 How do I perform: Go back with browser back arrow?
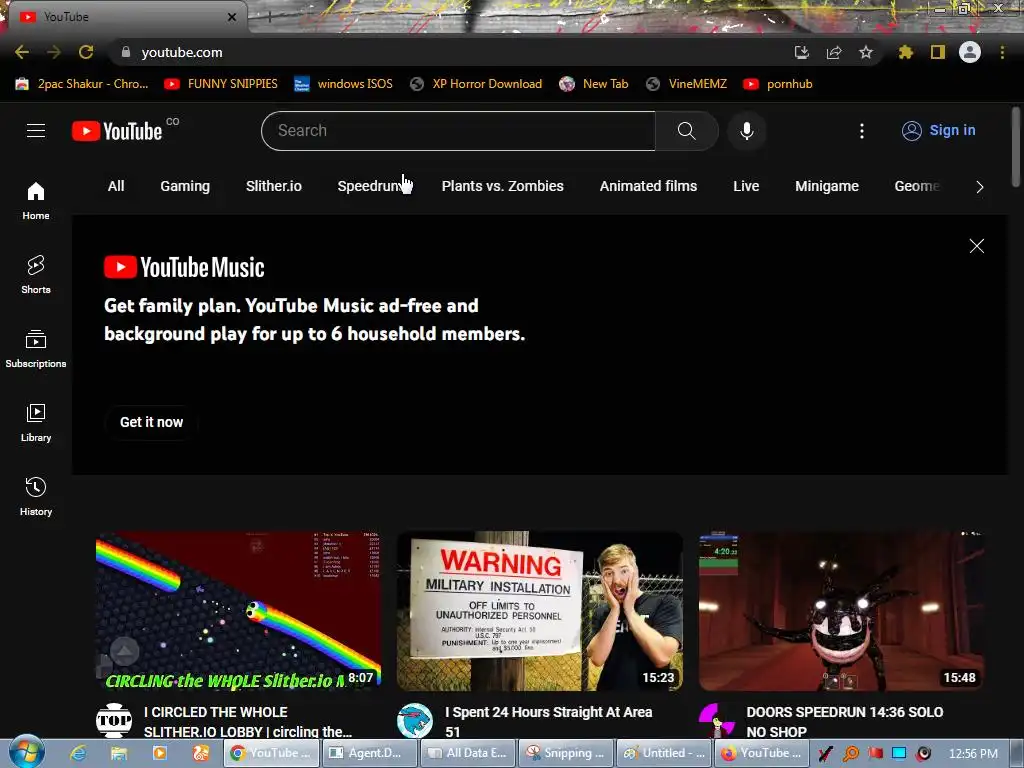[x=22, y=52]
